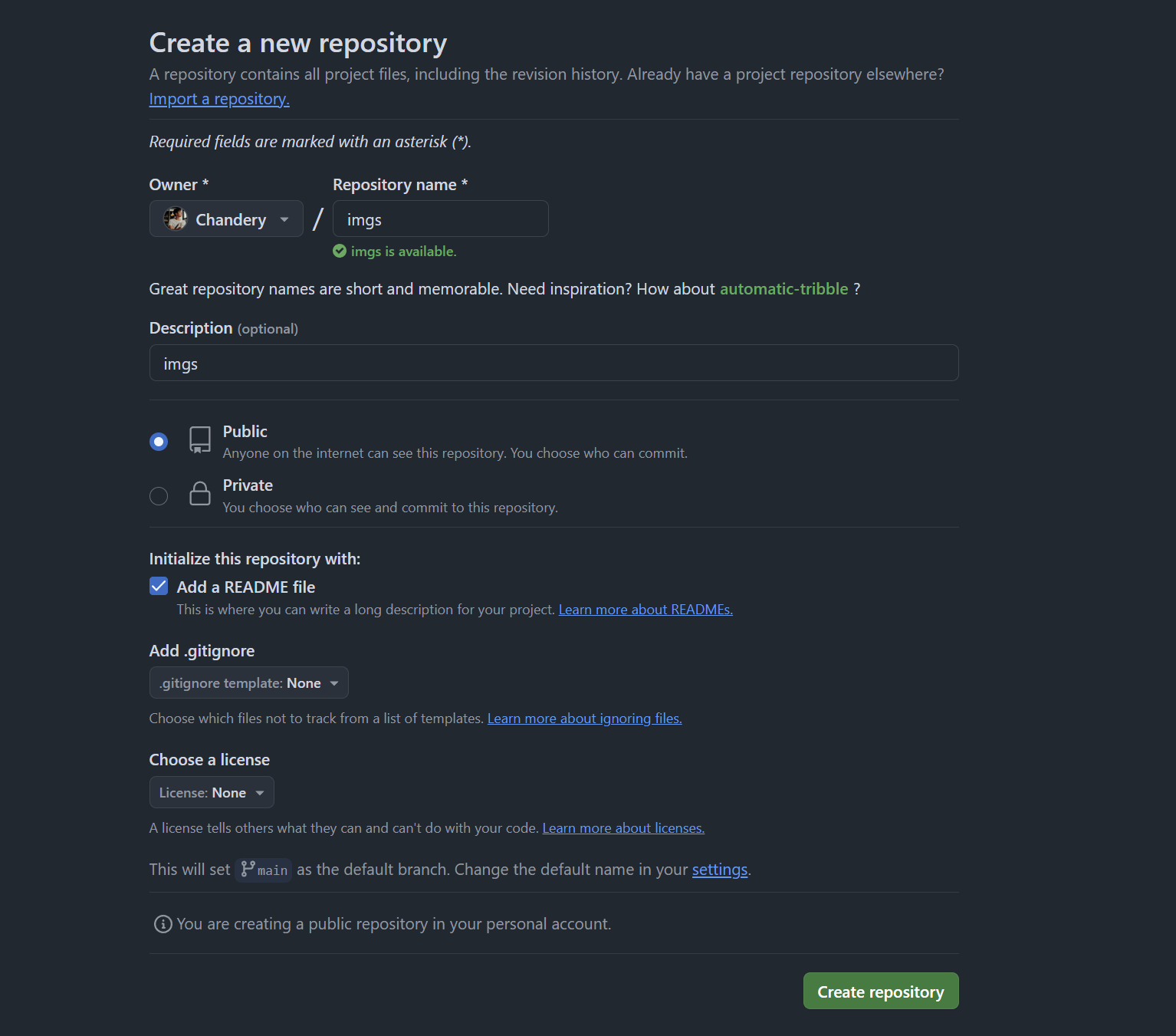Follow the Import a repository link
1176x1036 pixels.
click(219, 99)
